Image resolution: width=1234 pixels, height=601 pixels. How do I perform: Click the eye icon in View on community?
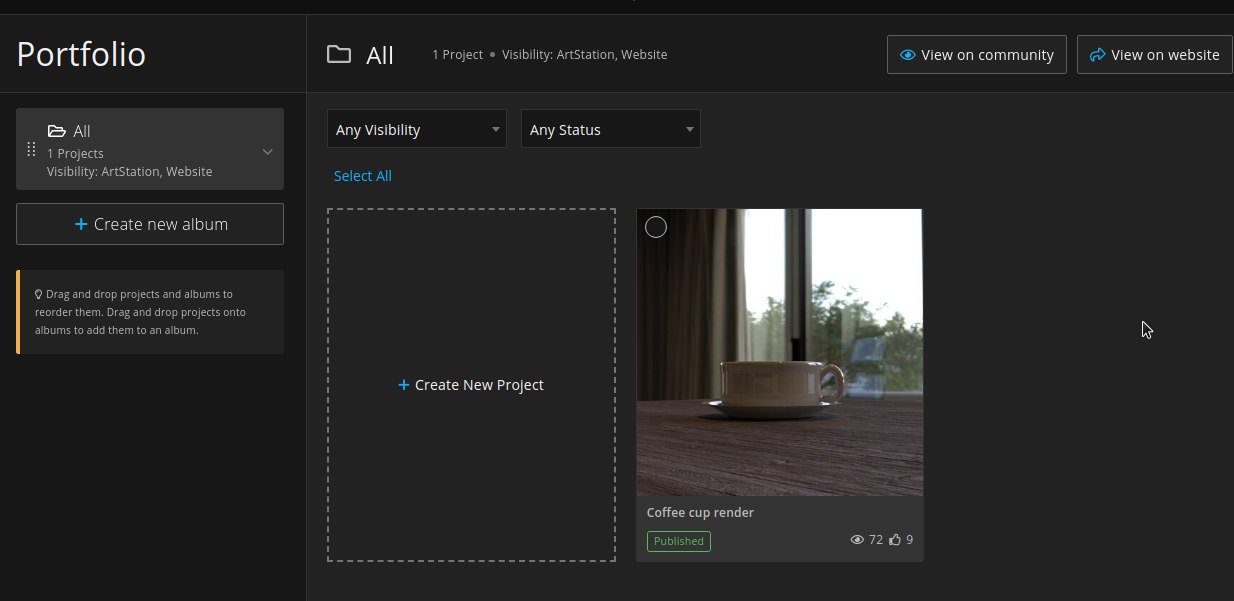click(908, 55)
